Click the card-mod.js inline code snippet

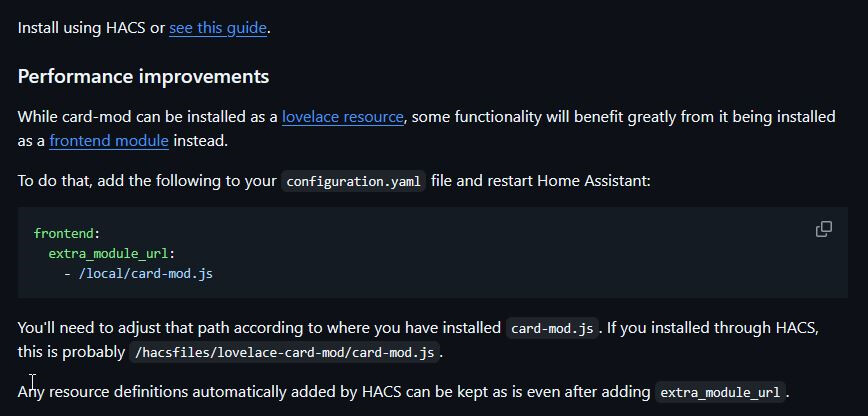552,328
